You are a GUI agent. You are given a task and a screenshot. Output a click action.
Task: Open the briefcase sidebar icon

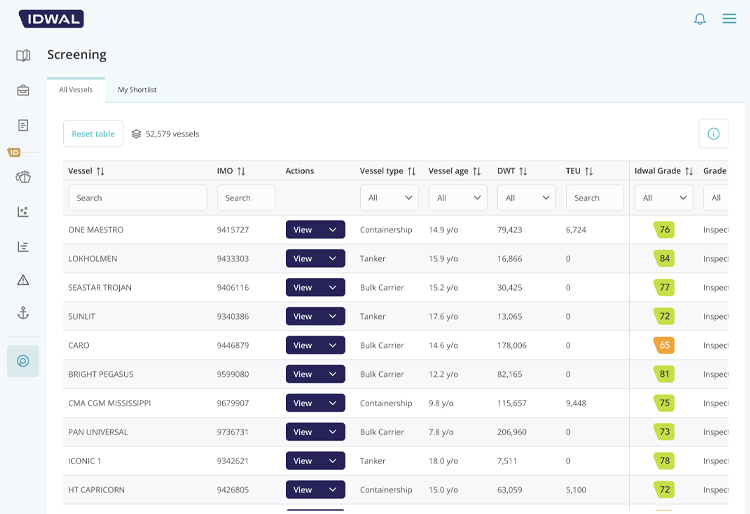click(23, 91)
